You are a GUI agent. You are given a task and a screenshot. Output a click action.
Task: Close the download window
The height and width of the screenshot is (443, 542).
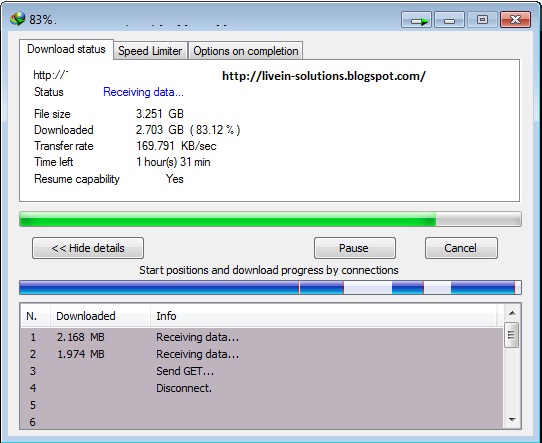click(515, 19)
